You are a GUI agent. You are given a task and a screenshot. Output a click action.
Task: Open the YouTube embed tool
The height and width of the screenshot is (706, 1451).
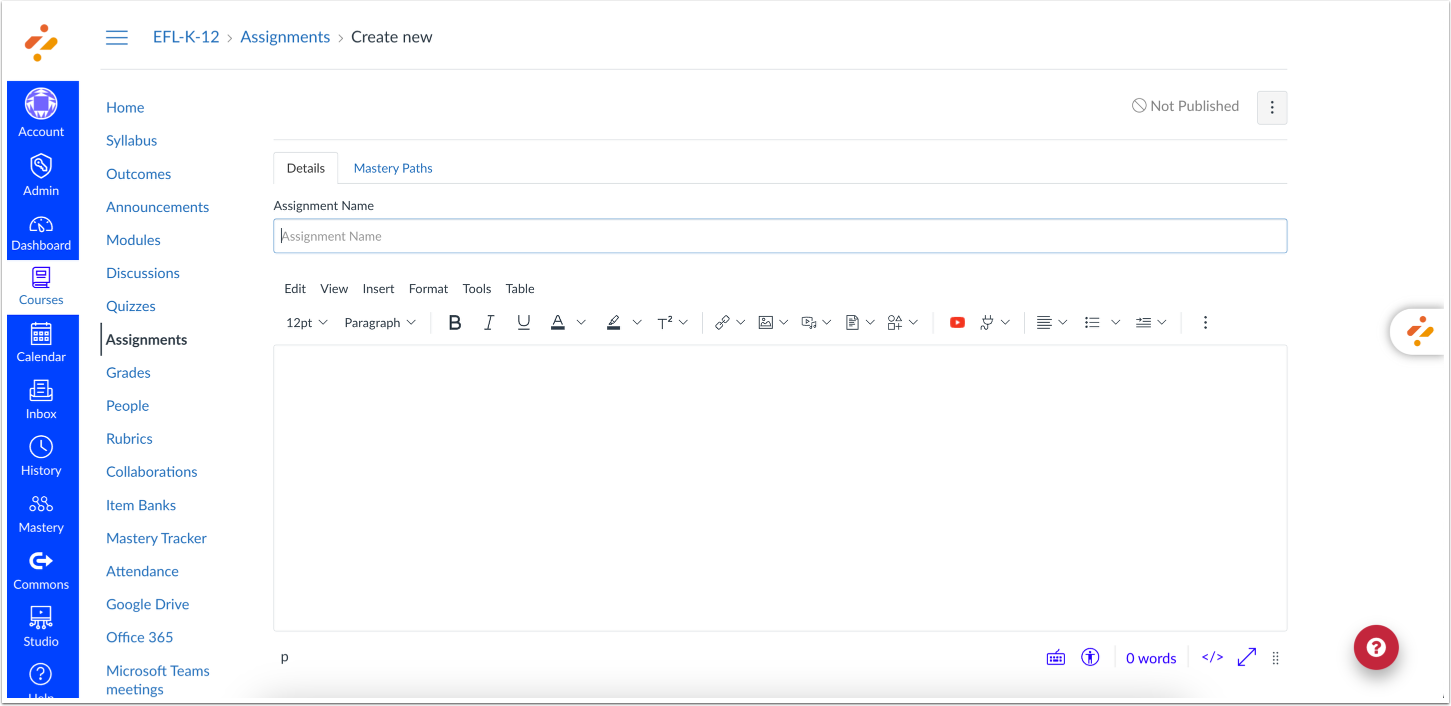click(957, 322)
